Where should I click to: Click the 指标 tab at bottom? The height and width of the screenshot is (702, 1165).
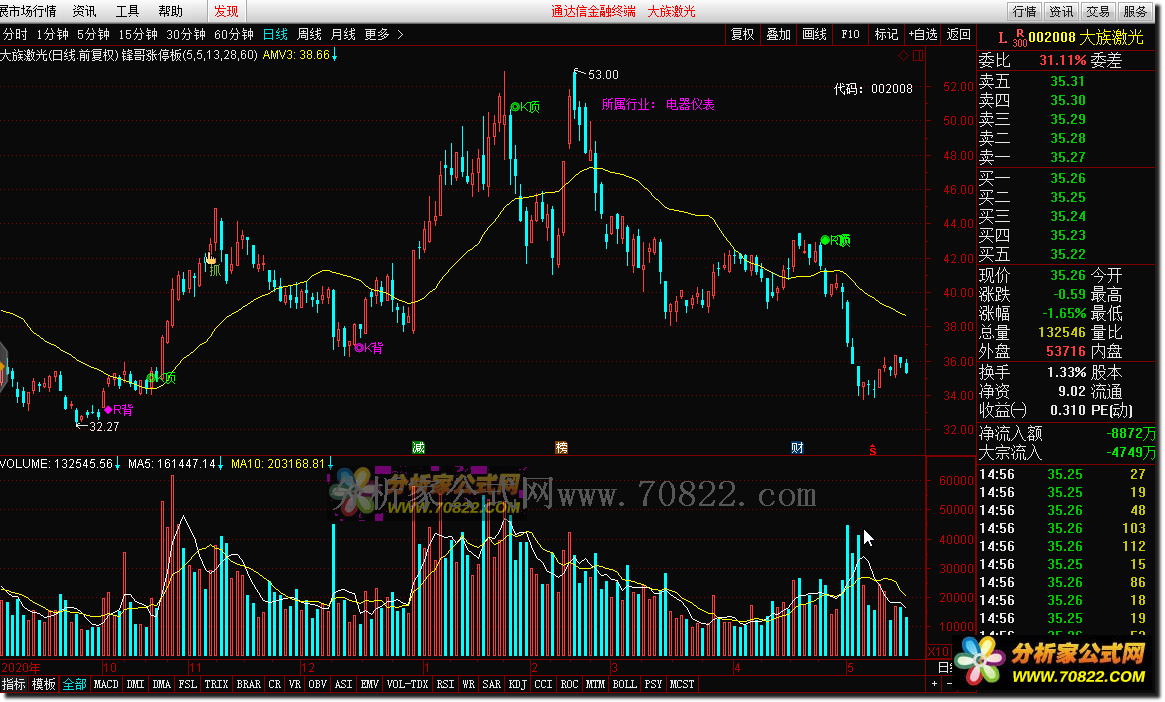pos(14,684)
